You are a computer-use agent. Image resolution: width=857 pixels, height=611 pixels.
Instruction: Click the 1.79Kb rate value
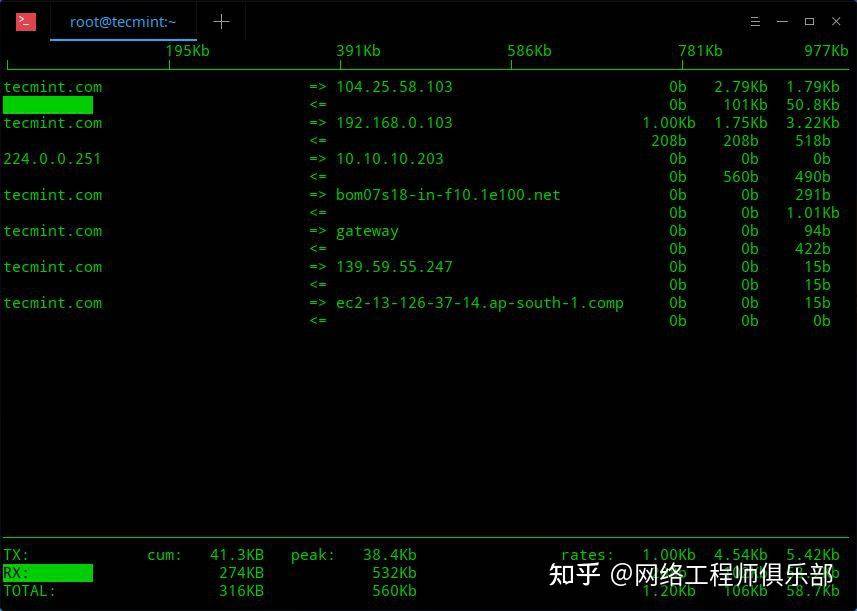coord(813,87)
